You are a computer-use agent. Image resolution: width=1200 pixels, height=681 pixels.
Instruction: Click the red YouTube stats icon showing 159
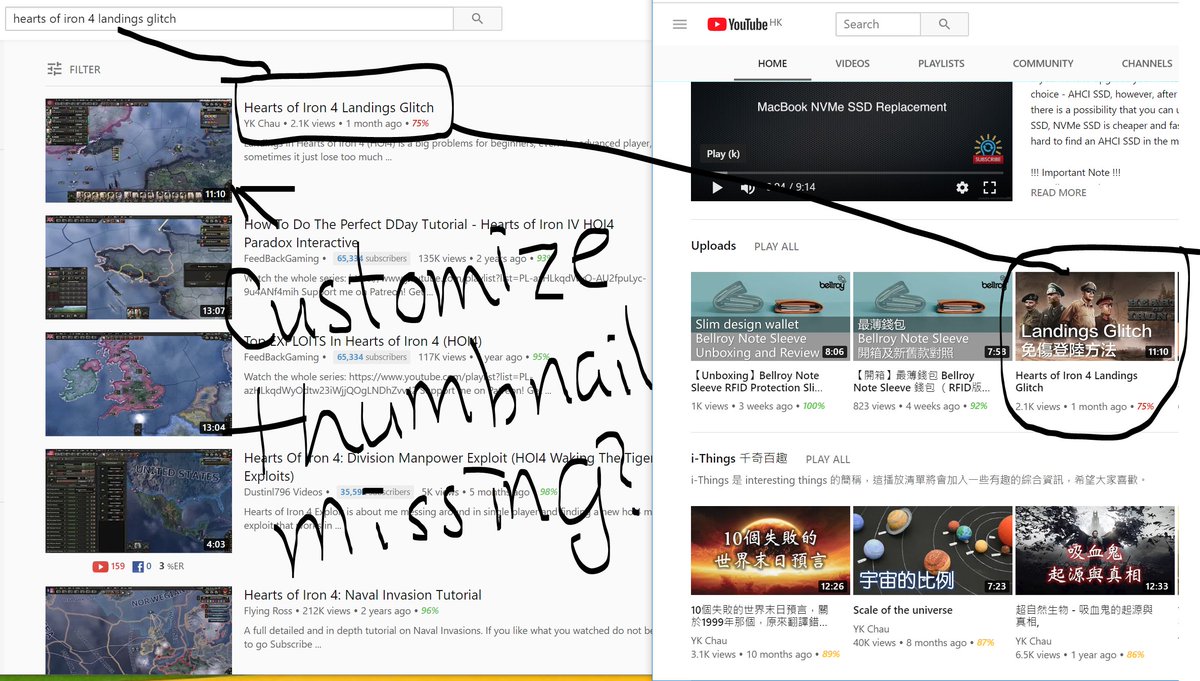coord(100,566)
